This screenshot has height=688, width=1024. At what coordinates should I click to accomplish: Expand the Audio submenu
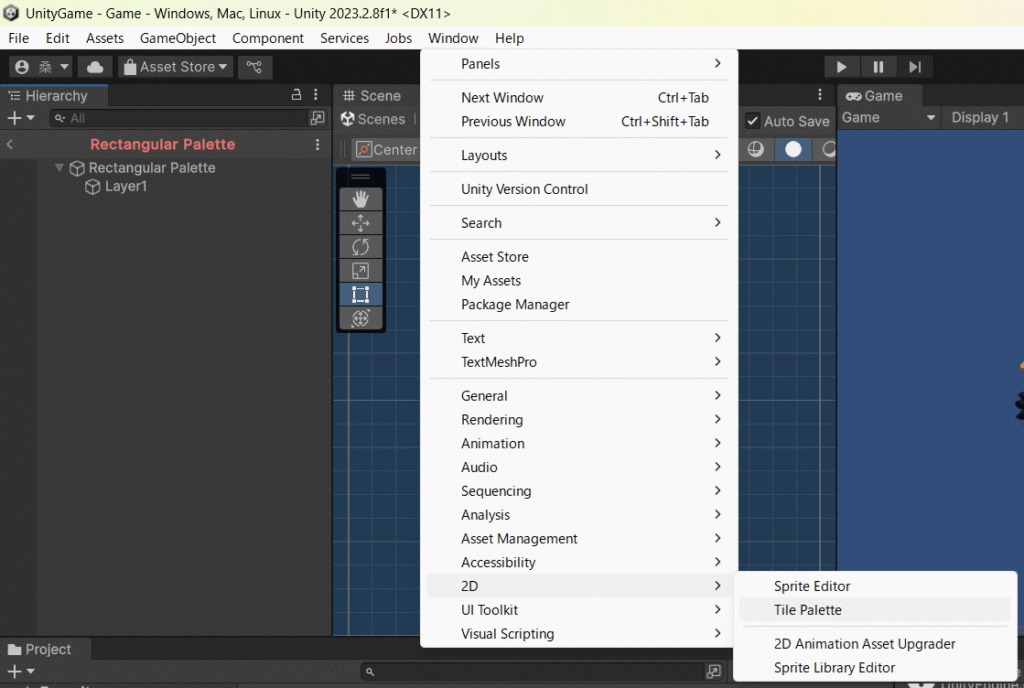point(579,467)
